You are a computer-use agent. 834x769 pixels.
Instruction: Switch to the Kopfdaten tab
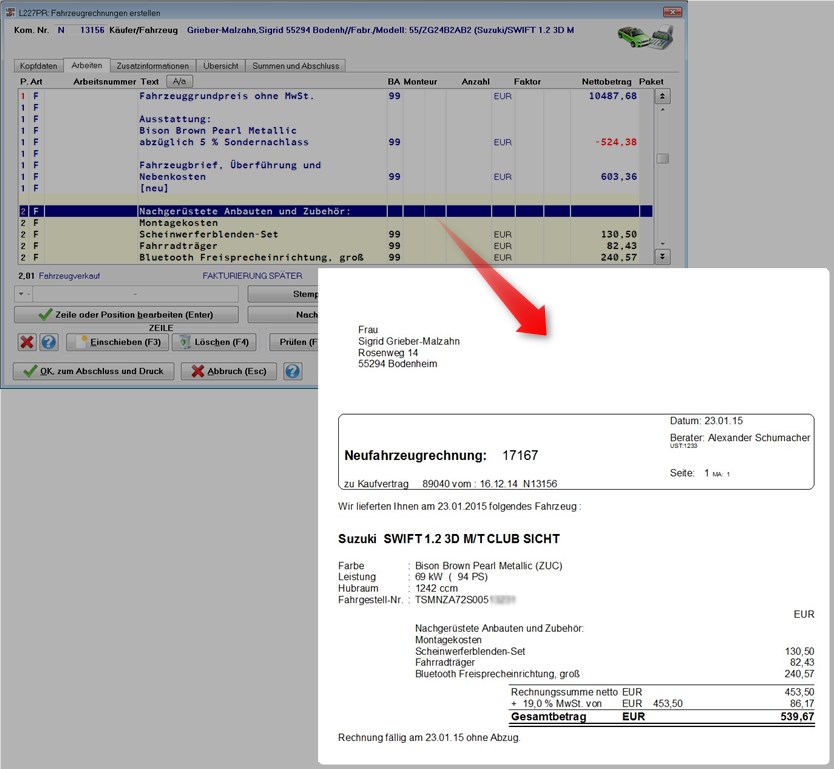[x=39, y=66]
